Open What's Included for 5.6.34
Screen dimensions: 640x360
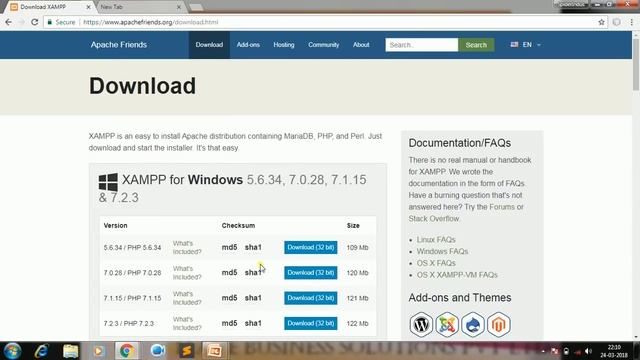coord(187,247)
